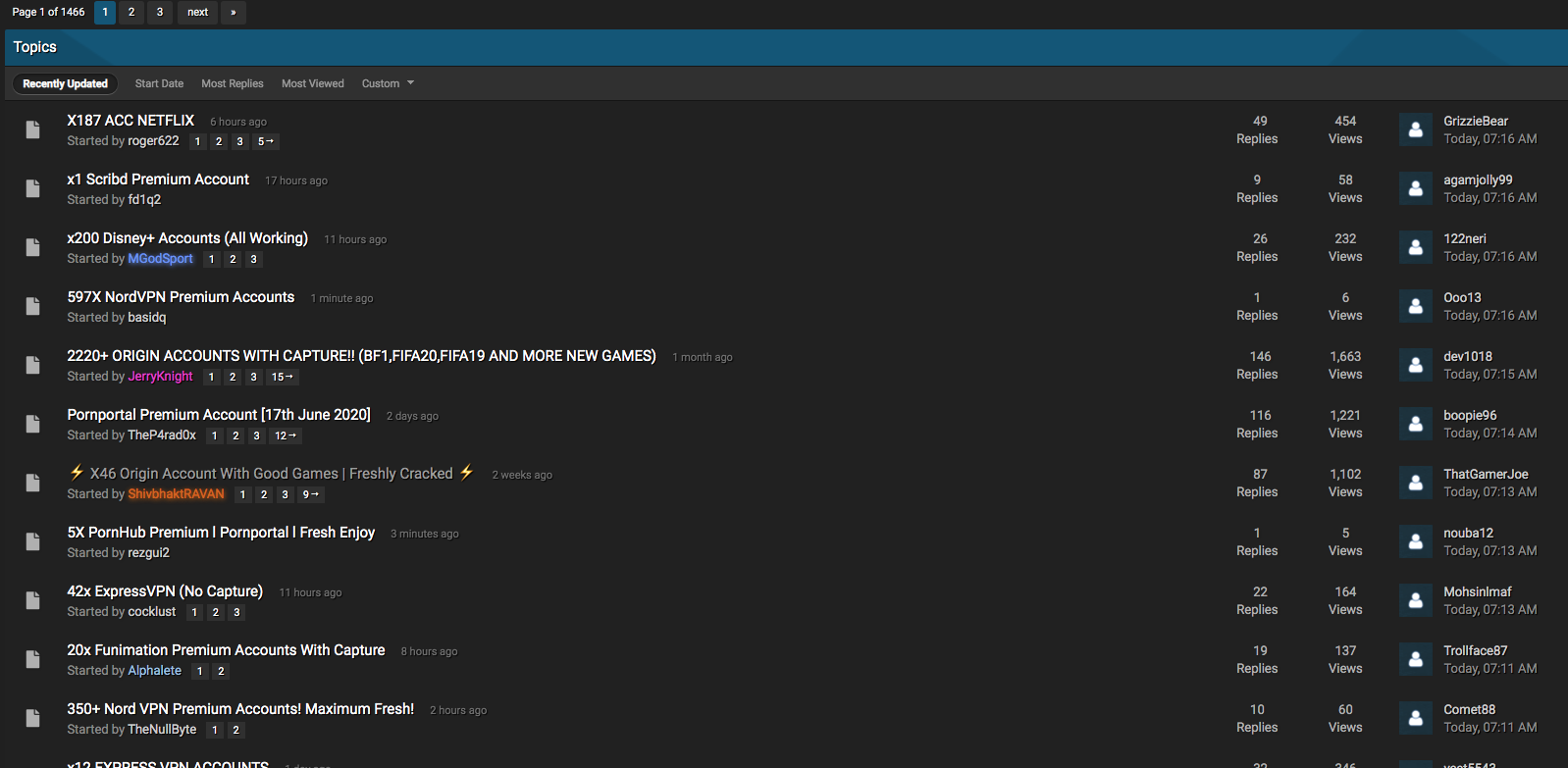Go to page 3 in top pagination

tap(160, 12)
